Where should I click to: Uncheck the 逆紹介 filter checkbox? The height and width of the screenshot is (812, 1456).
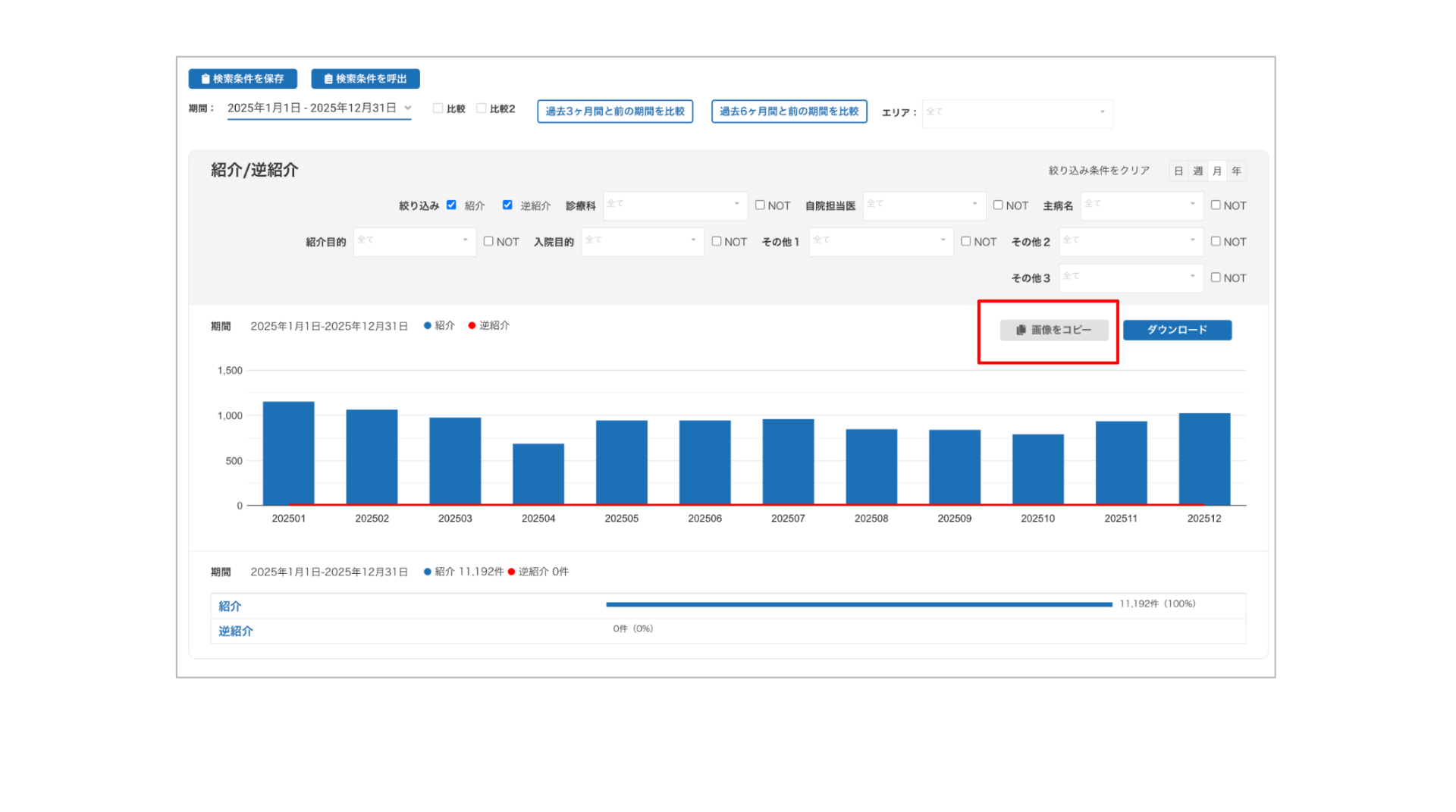507,205
